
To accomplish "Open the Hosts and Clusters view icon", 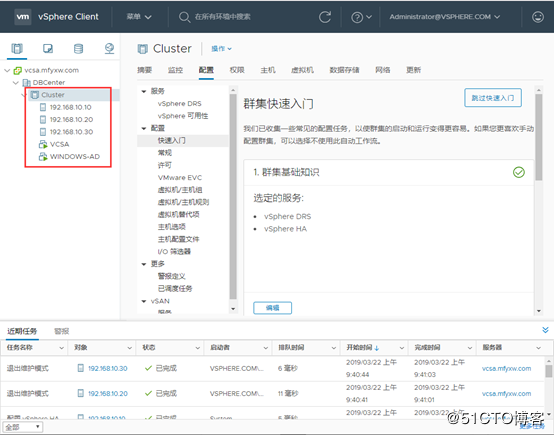I will [x=17, y=48].
